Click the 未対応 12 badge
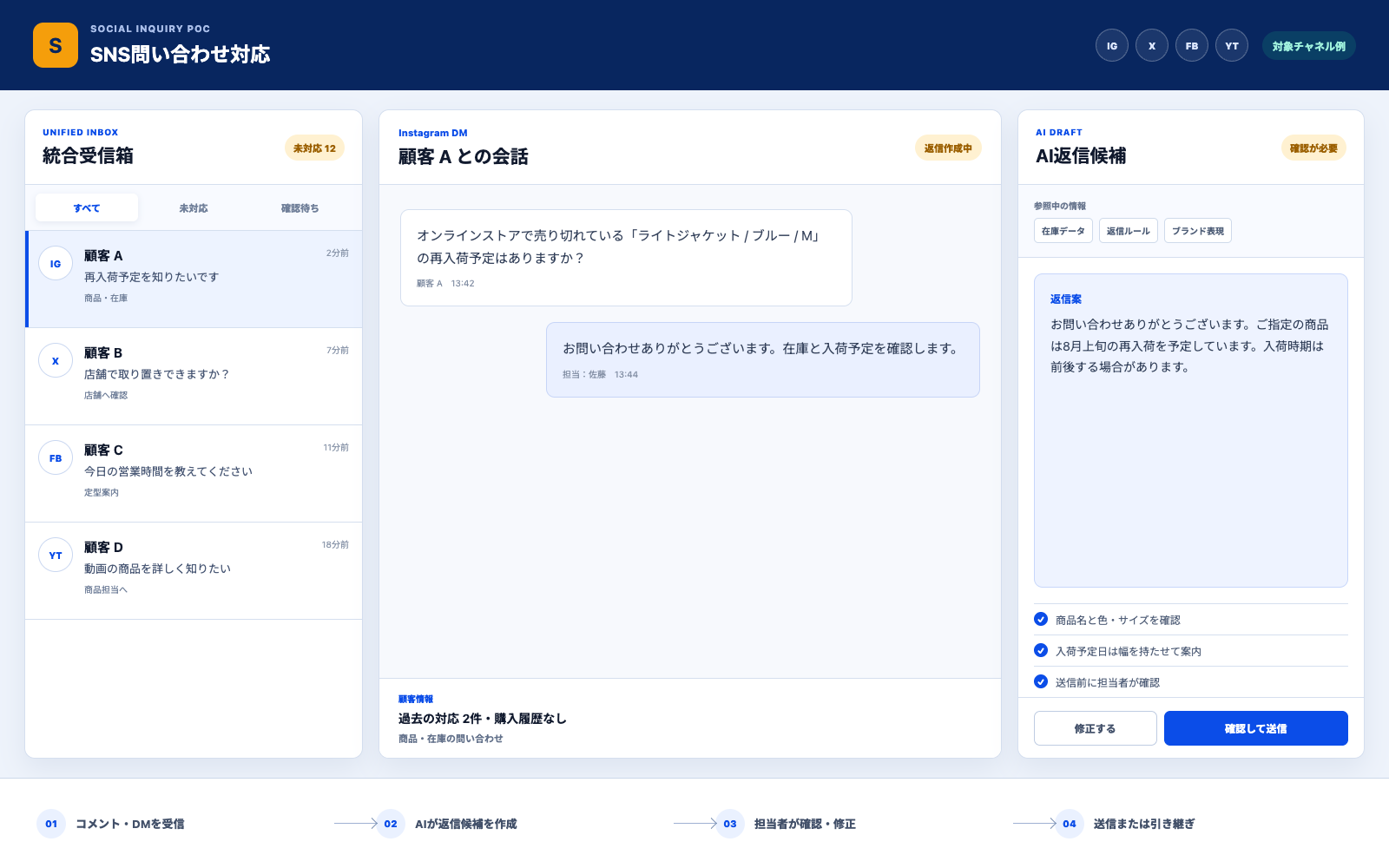This screenshot has height=868, width=1389. click(x=314, y=148)
